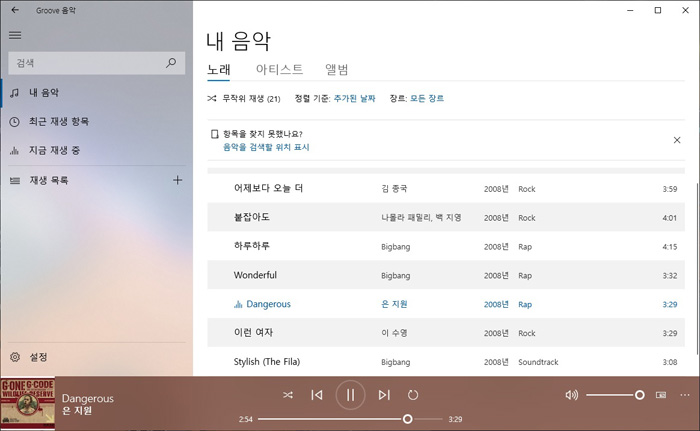Screen dimensions: 700x431
Task: Select the playing song Dangerous in list
Action: (x=268, y=304)
